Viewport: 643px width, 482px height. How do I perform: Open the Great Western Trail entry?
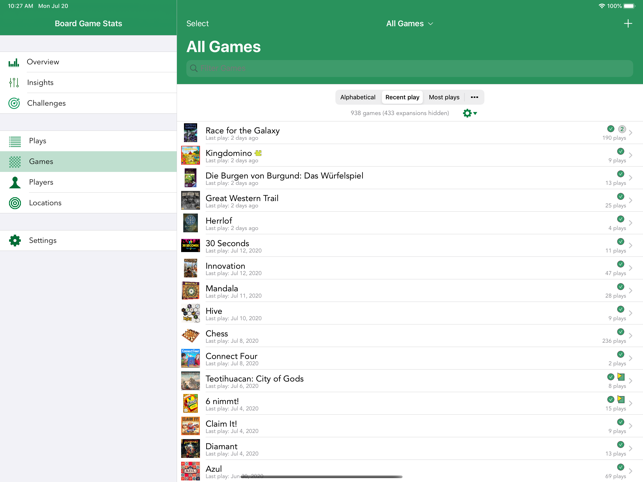[242, 200]
